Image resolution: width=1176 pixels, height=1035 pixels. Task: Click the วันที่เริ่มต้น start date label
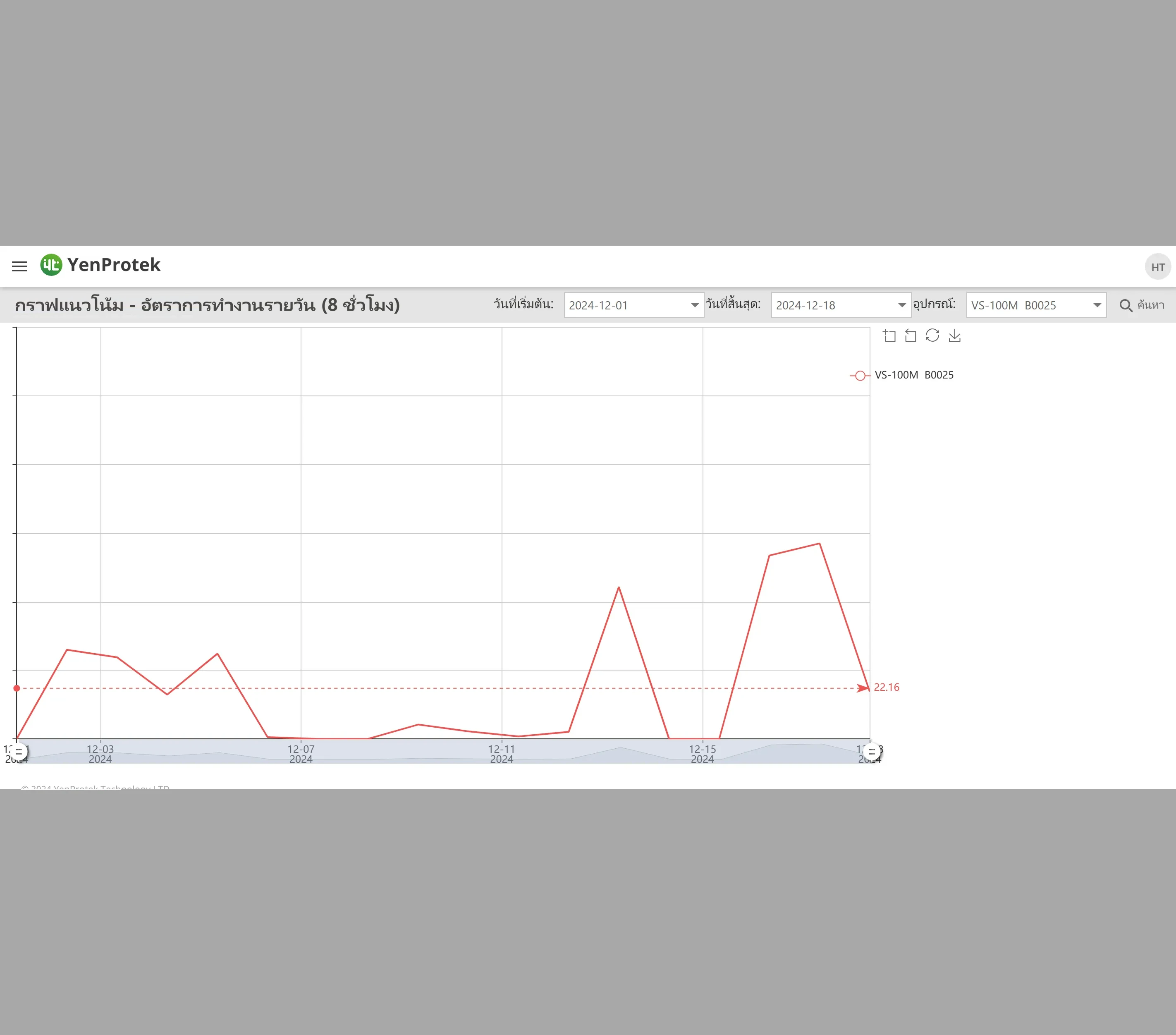tap(523, 304)
